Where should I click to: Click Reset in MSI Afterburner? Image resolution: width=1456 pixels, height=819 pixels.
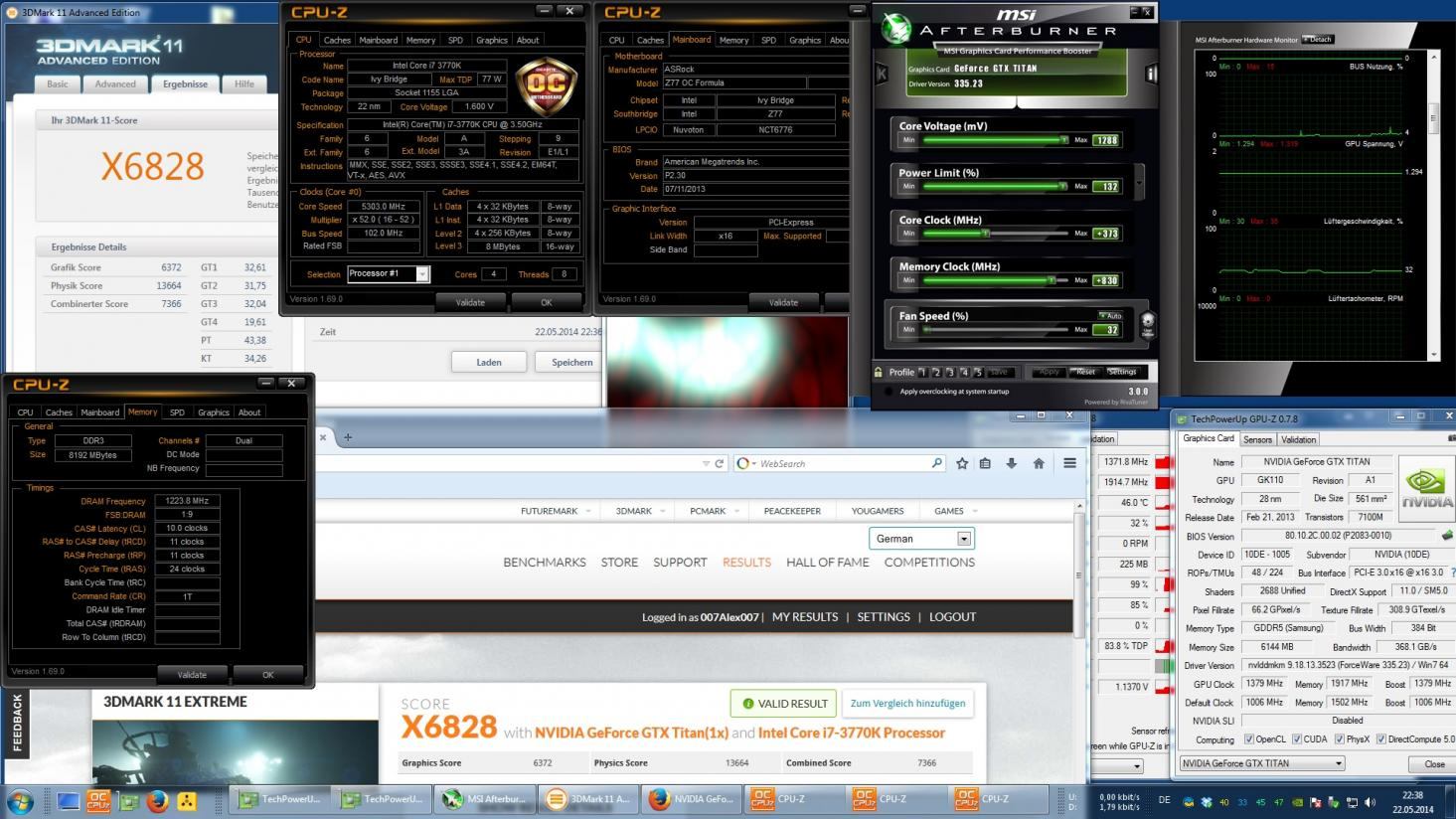(x=1085, y=372)
